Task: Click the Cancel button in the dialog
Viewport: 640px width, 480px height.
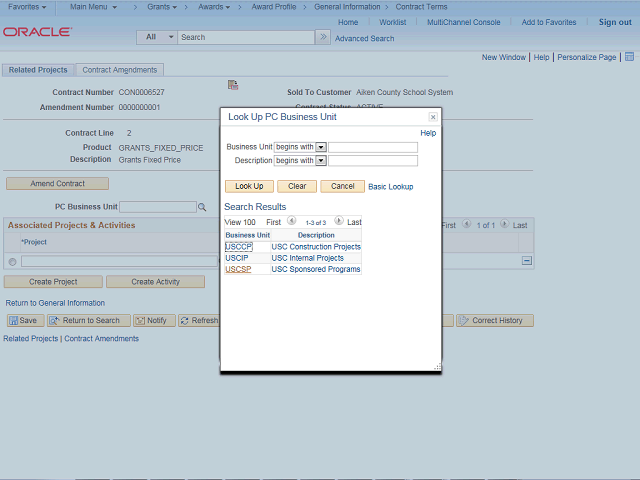Action: coord(342,186)
